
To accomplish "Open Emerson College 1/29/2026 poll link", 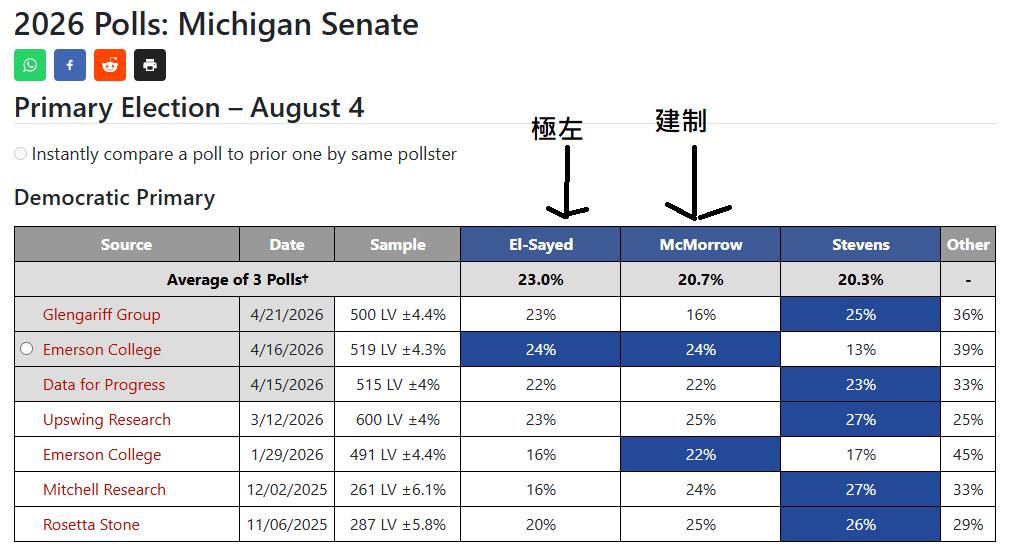I will (102, 454).
